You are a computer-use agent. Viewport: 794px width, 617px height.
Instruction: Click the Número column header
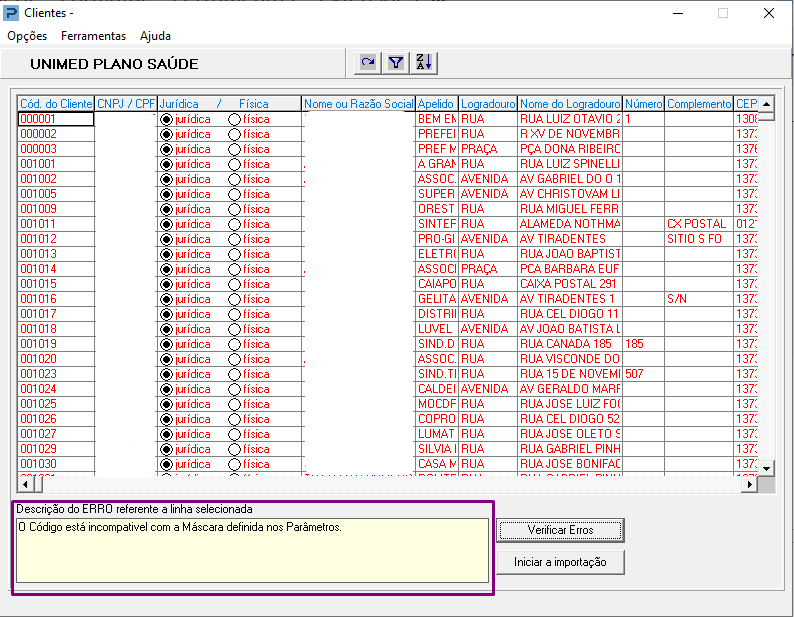644,104
